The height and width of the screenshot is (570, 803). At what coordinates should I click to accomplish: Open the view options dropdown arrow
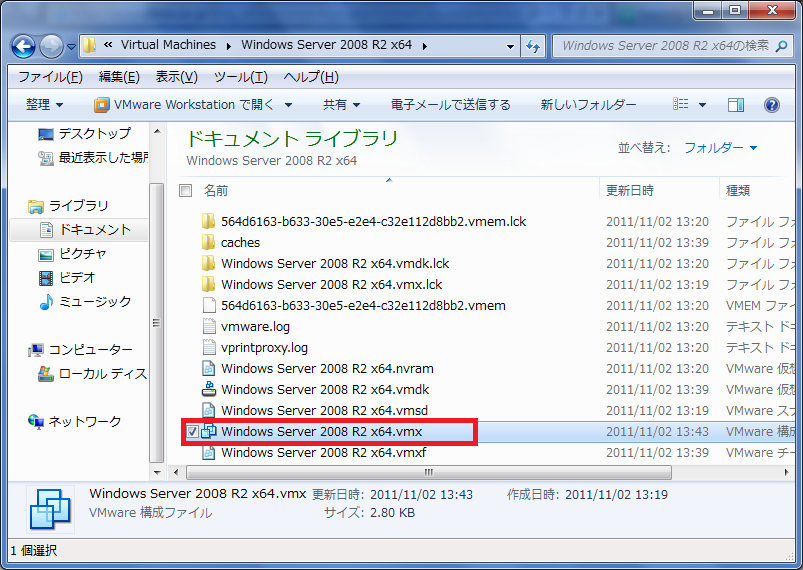(703, 105)
